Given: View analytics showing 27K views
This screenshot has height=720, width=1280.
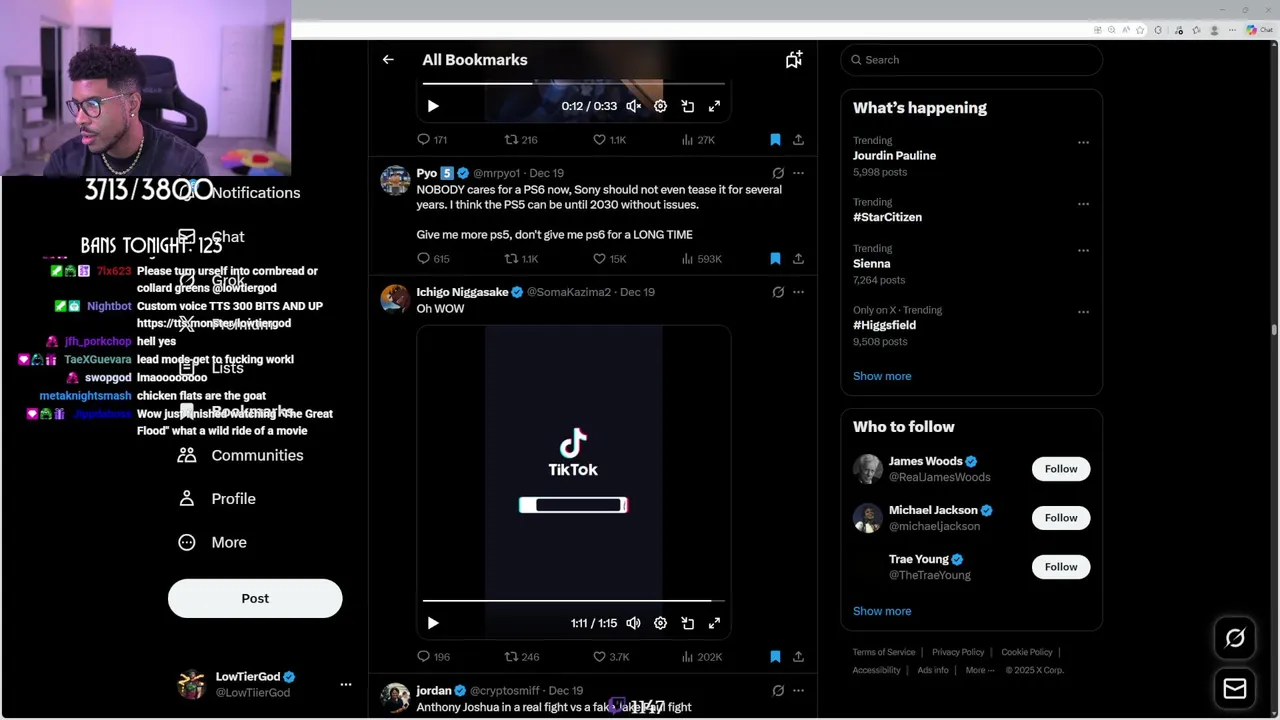Looking at the screenshot, I should pos(698,140).
